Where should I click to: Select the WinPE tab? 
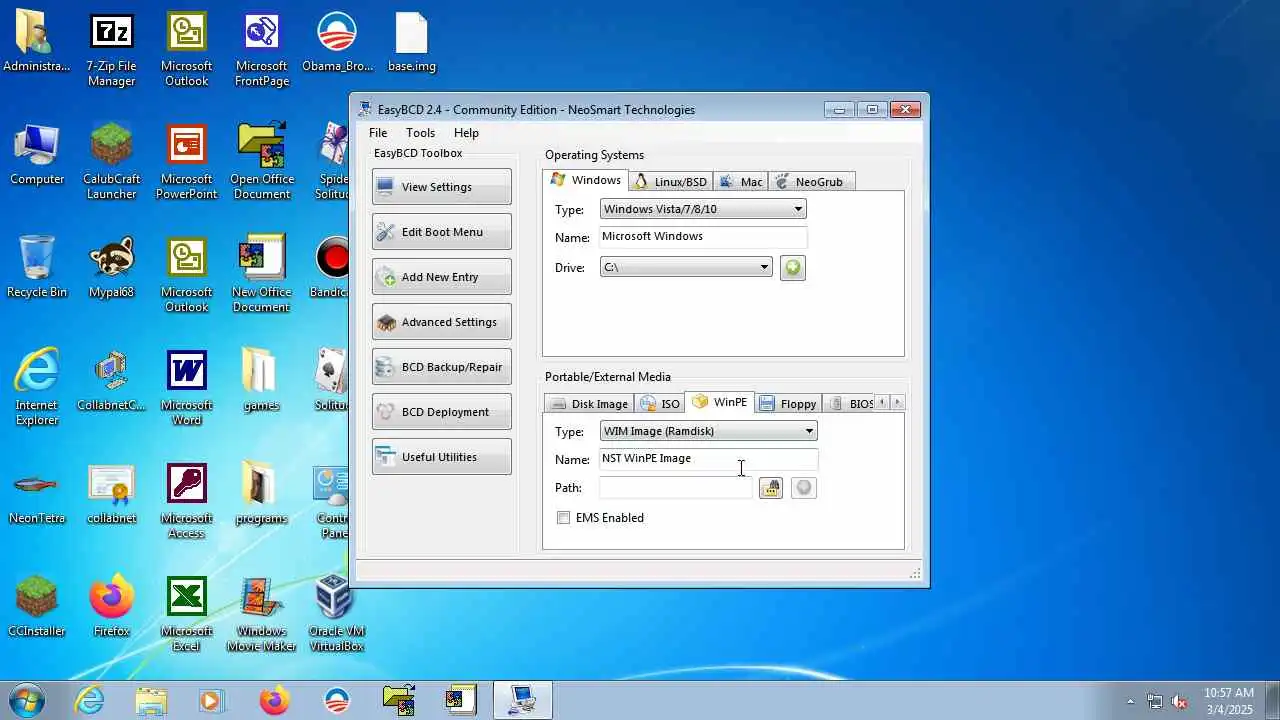click(x=720, y=402)
